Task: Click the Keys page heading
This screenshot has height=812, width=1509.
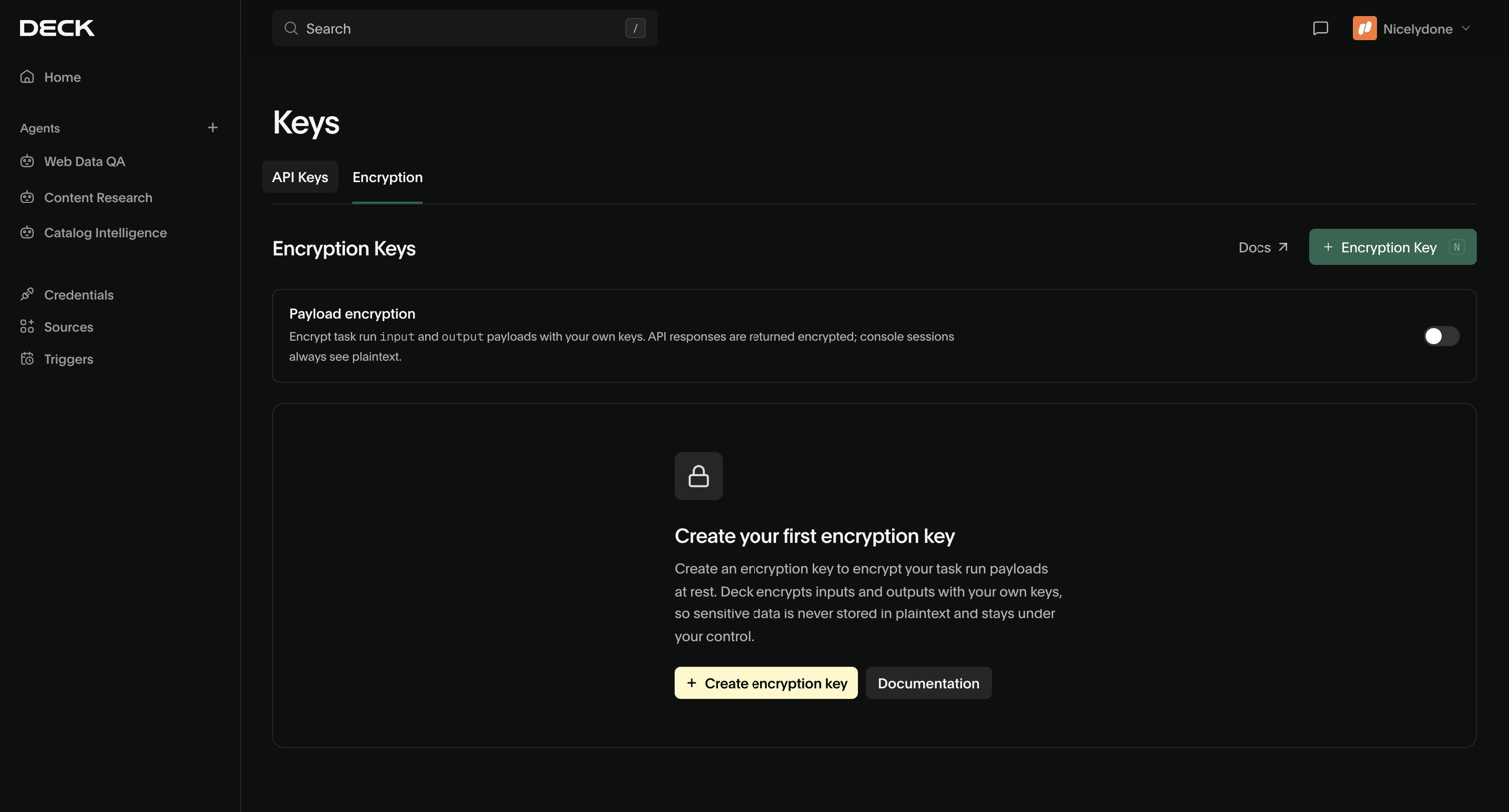Action: (306, 122)
